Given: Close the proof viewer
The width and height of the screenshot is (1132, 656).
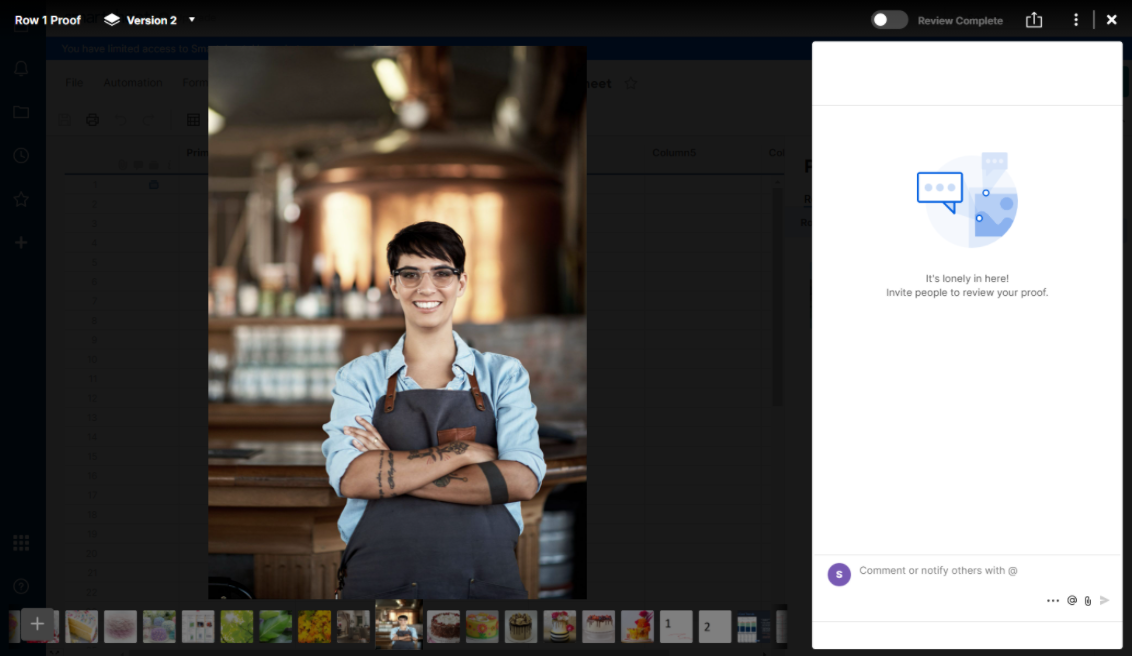Looking at the screenshot, I should 1111,20.
